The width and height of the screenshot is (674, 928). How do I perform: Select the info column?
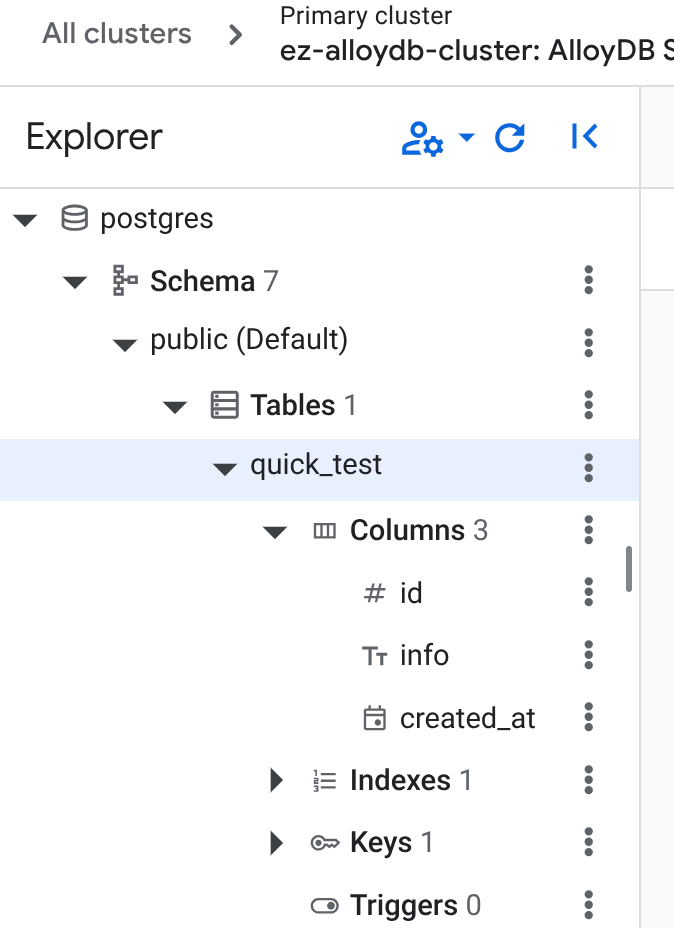(424, 655)
